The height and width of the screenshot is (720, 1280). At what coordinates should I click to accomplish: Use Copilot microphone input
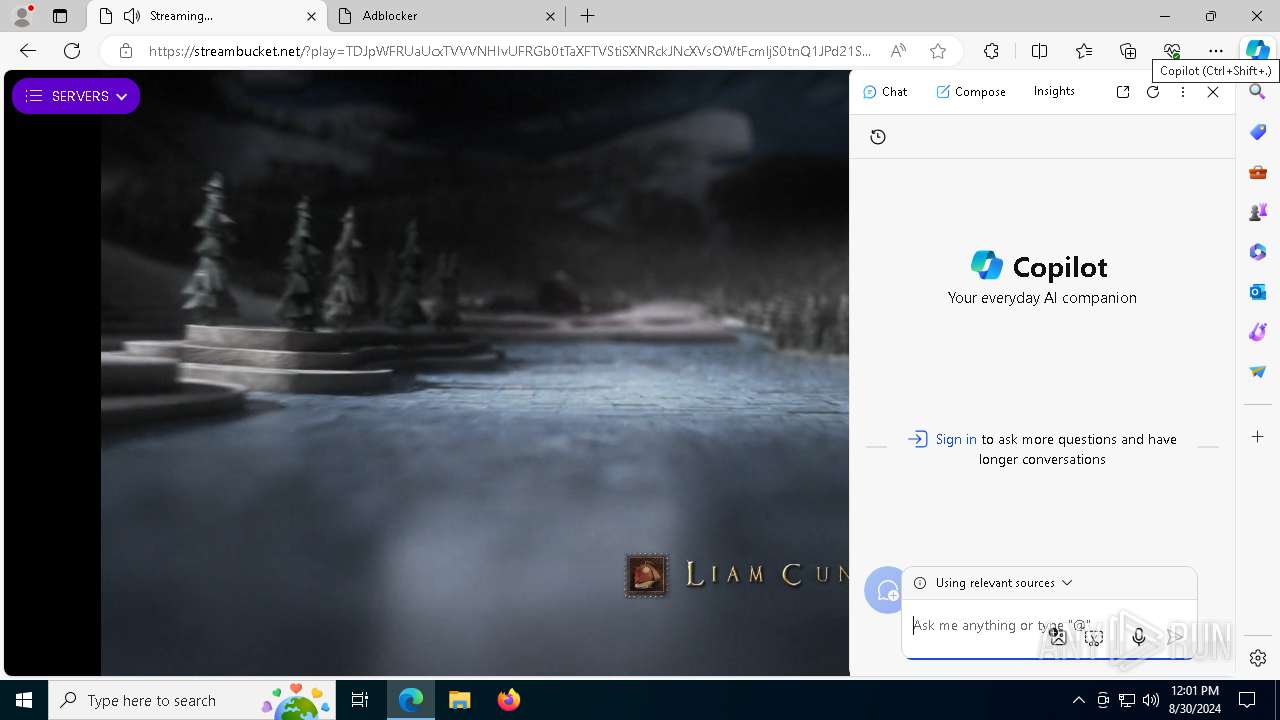[x=1138, y=637]
